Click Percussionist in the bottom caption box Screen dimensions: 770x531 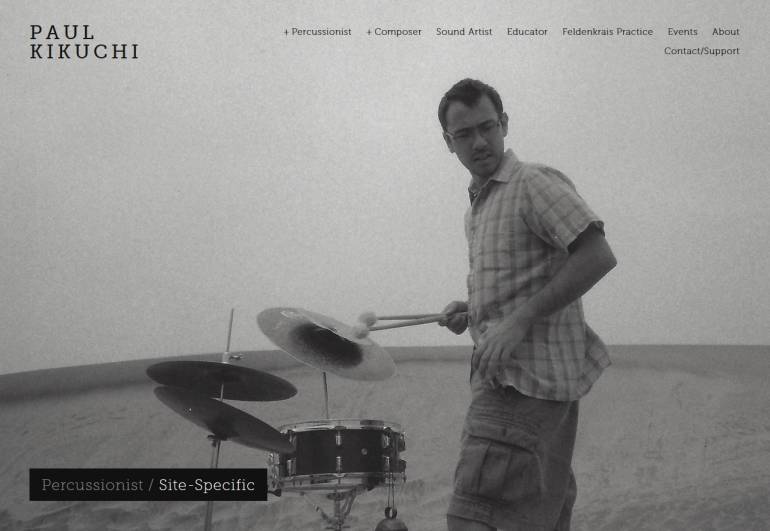pos(92,485)
